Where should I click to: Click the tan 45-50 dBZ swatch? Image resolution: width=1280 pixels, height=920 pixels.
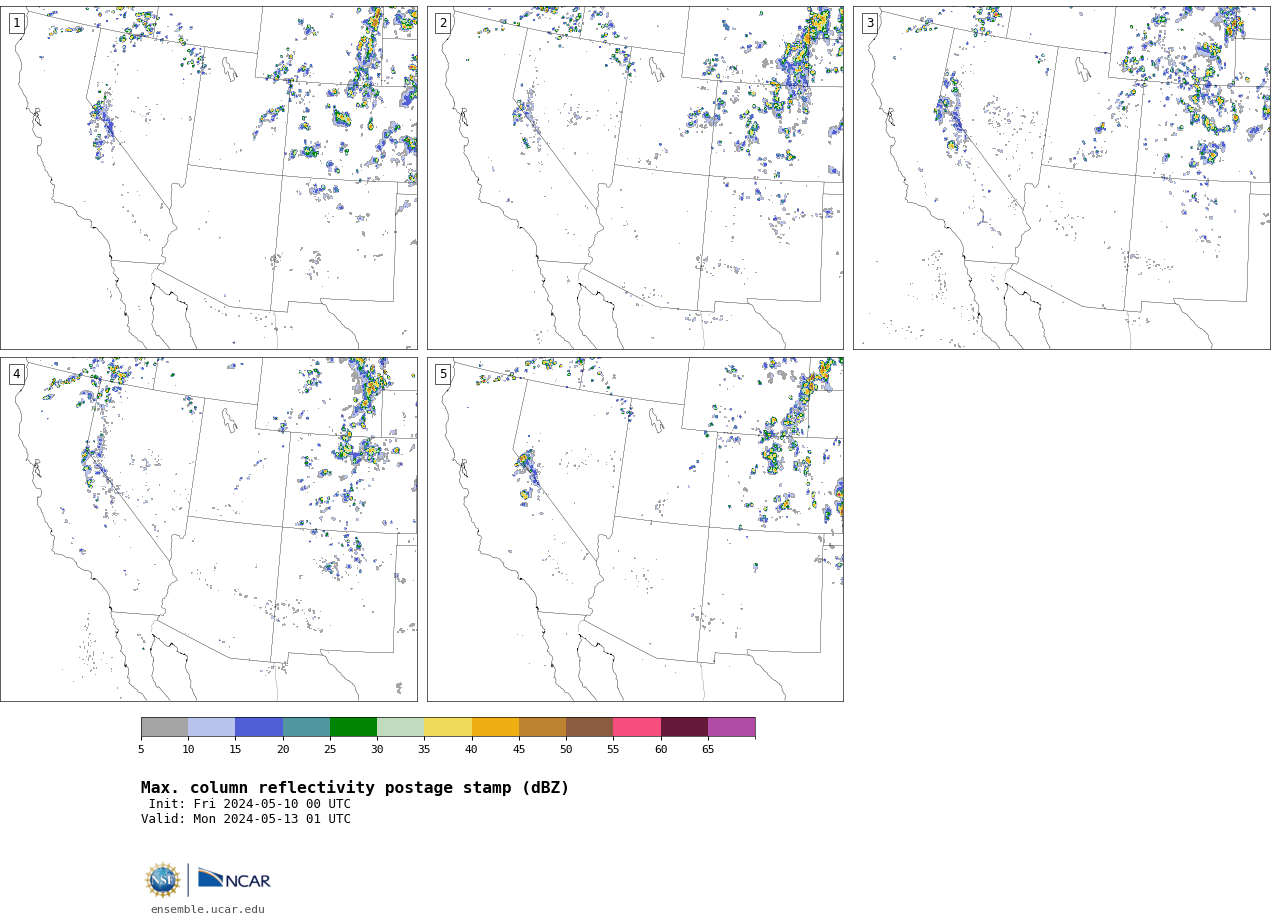pyautogui.click(x=542, y=727)
